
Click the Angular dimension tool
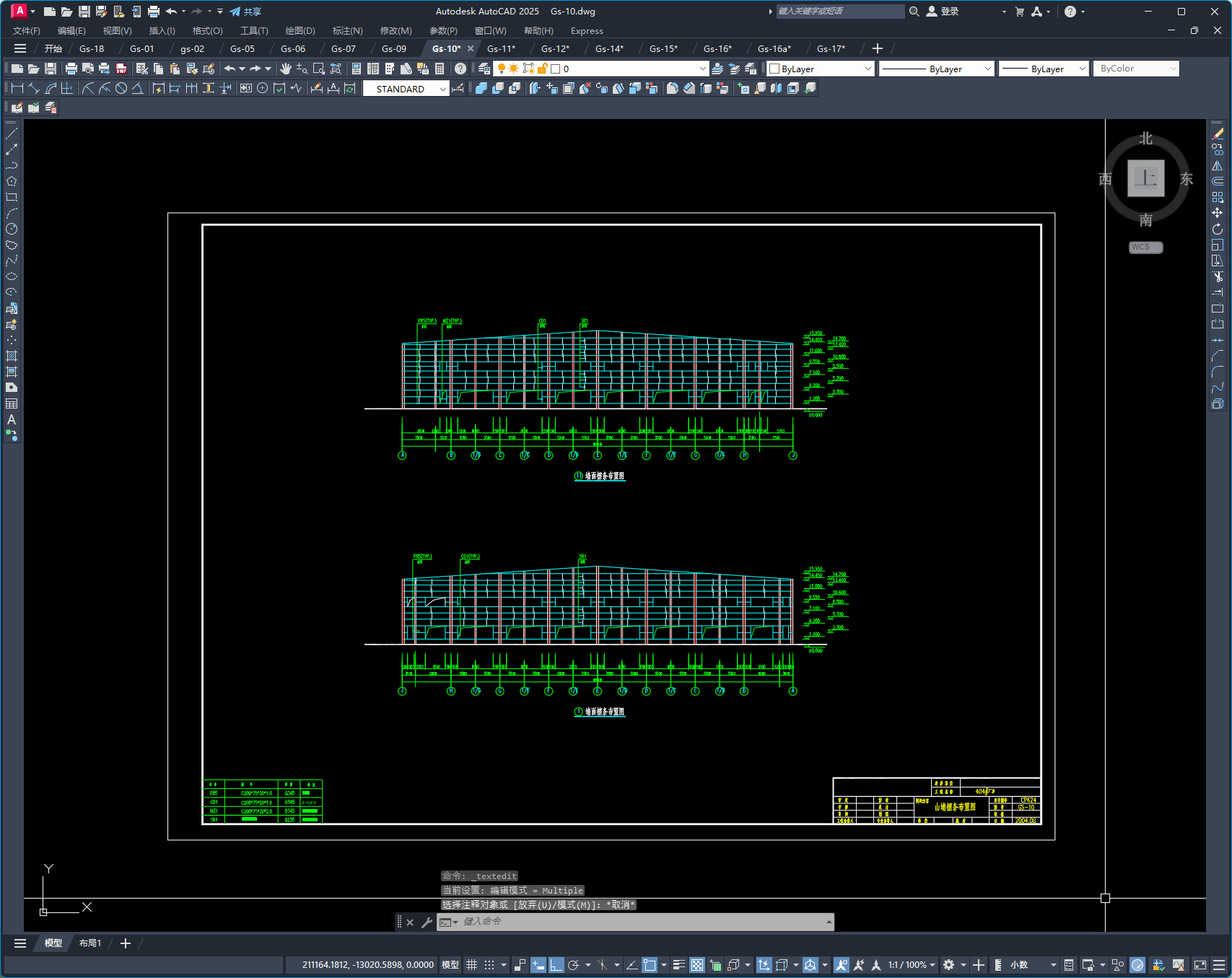pos(137,88)
